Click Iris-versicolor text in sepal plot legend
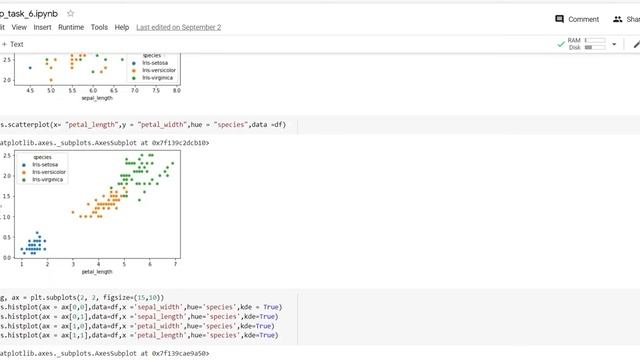This screenshot has height=360, width=640. point(159,70)
